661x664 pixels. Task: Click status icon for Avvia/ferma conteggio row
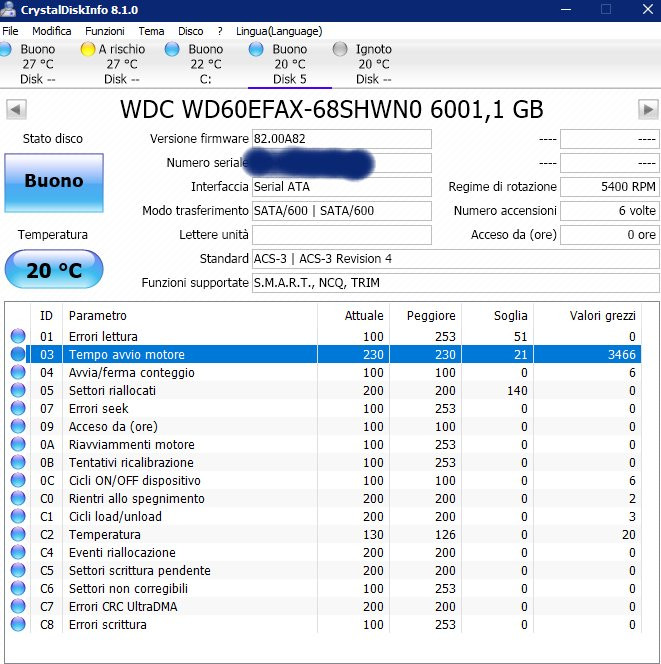click(x=18, y=372)
